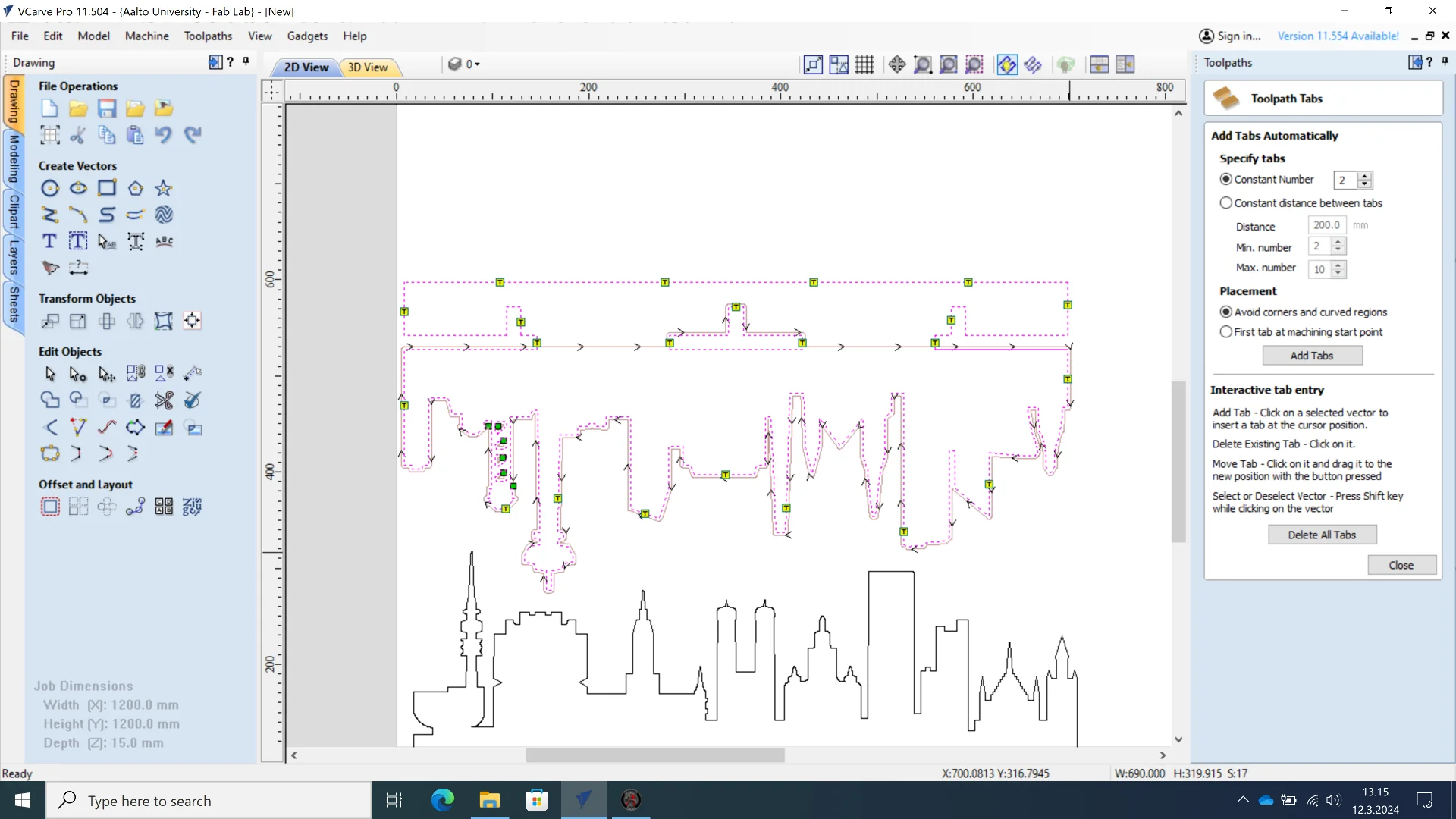Show hidden system tray icons chevron
The image size is (1456, 819).
pyautogui.click(x=1243, y=800)
